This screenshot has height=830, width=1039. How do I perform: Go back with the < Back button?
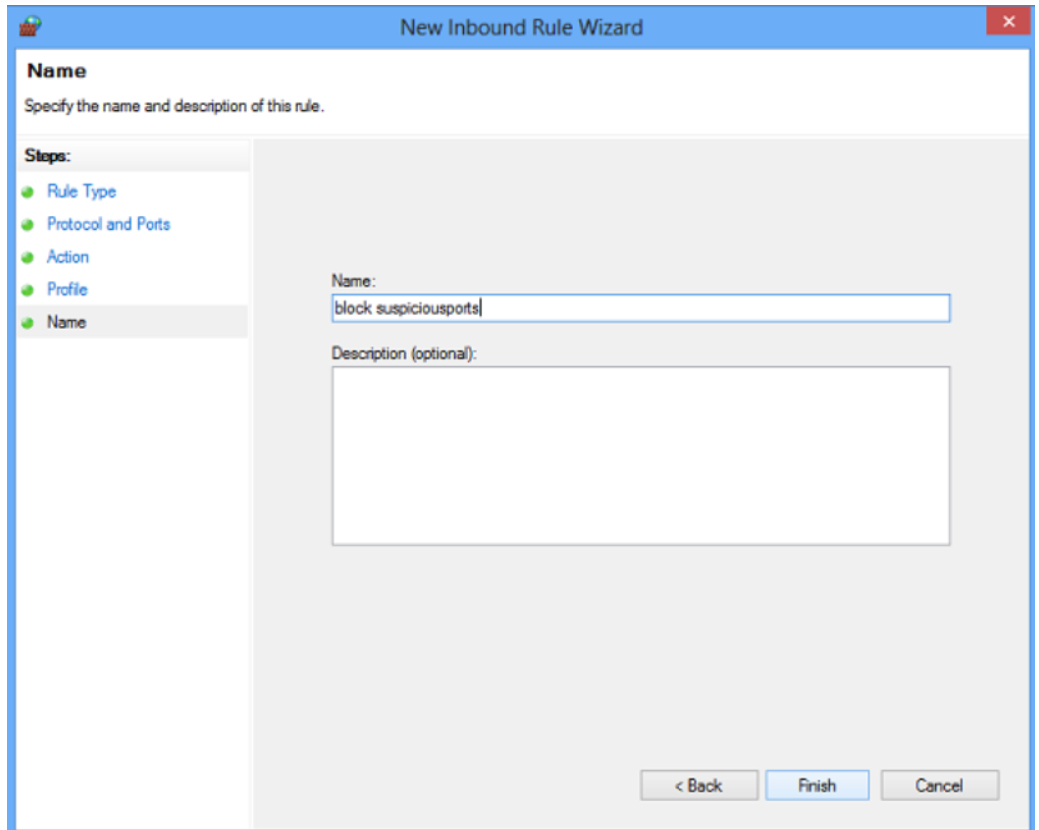(x=699, y=785)
